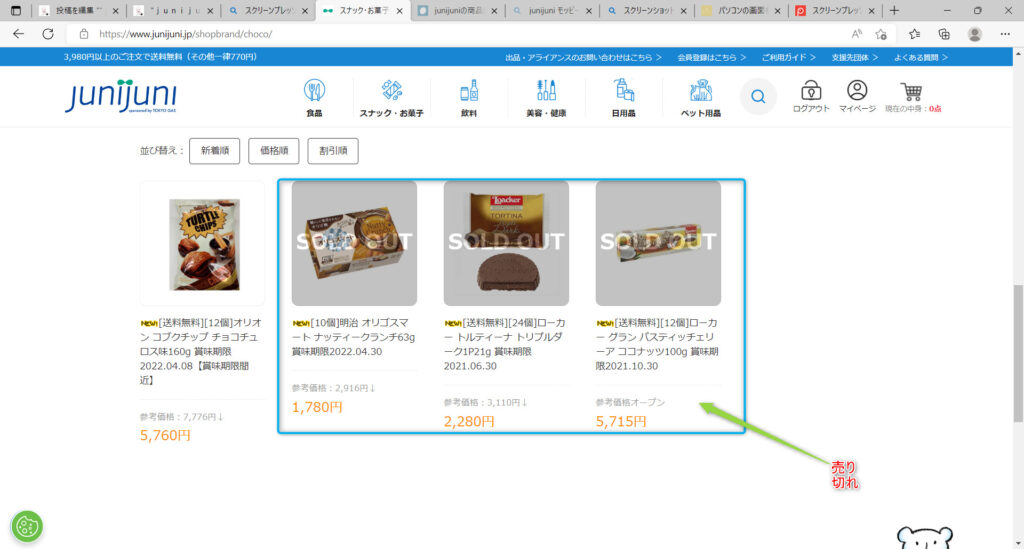
Task: Open ローカー グラン パスティッチェリーア ココナッツ title
Action: (x=657, y=344)
